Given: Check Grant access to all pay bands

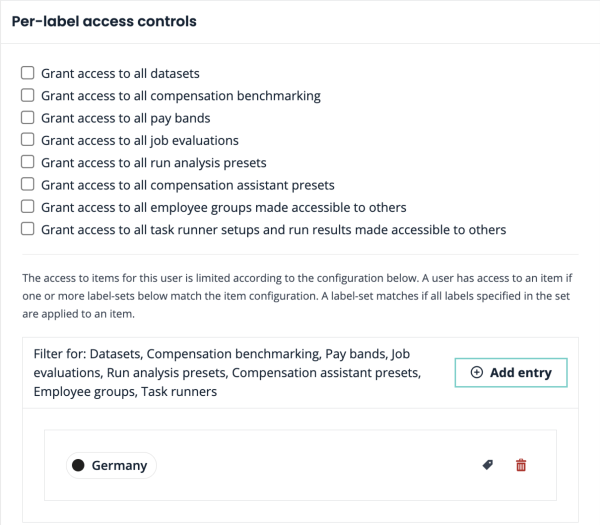Looking at the screenshot, I should point(28,118).
